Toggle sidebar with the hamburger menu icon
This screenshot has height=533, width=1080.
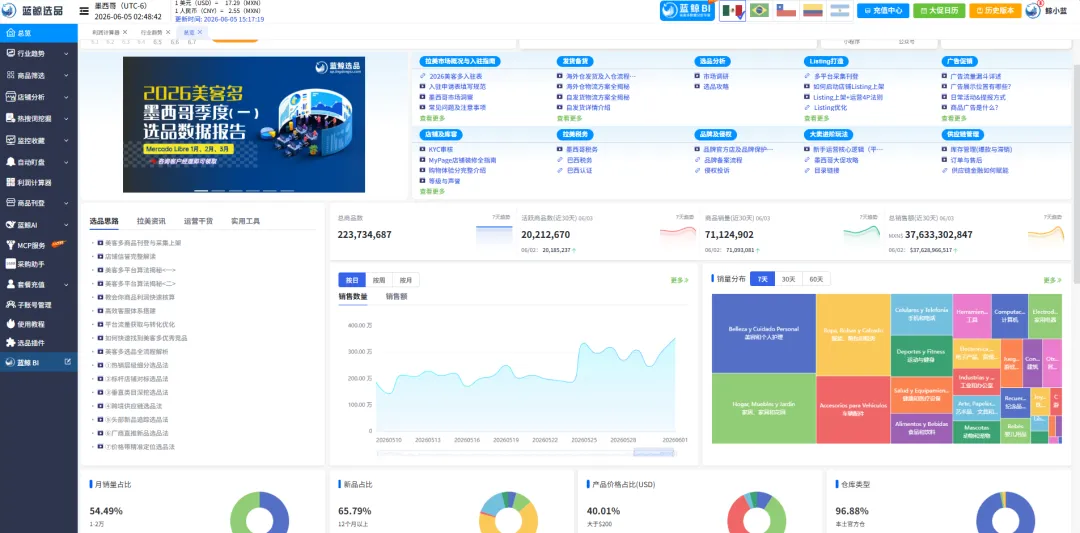pos(83,11)
